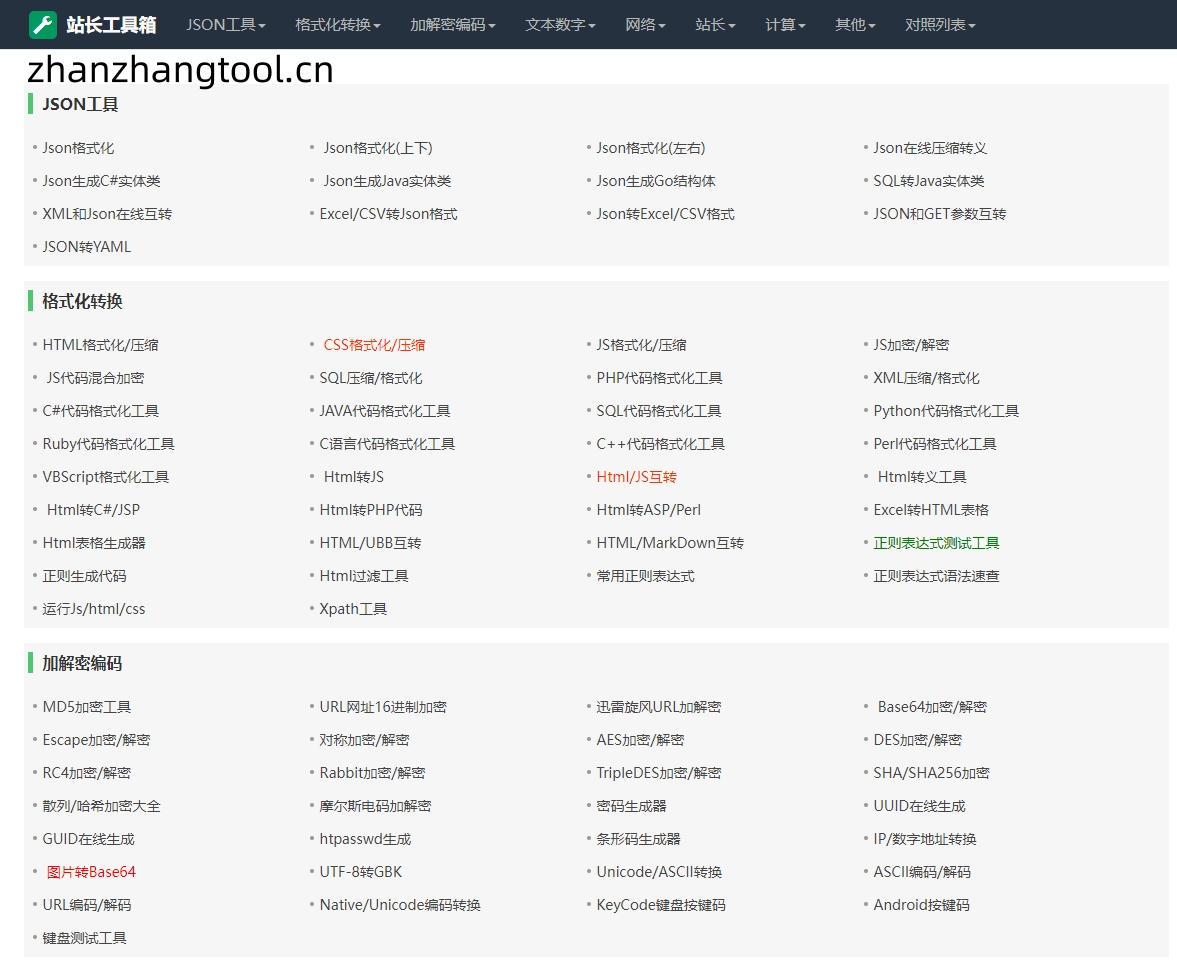Viewport: 1177px width, 967px height.
Task: Open 密码生成器 link
Action: (631, 806)
